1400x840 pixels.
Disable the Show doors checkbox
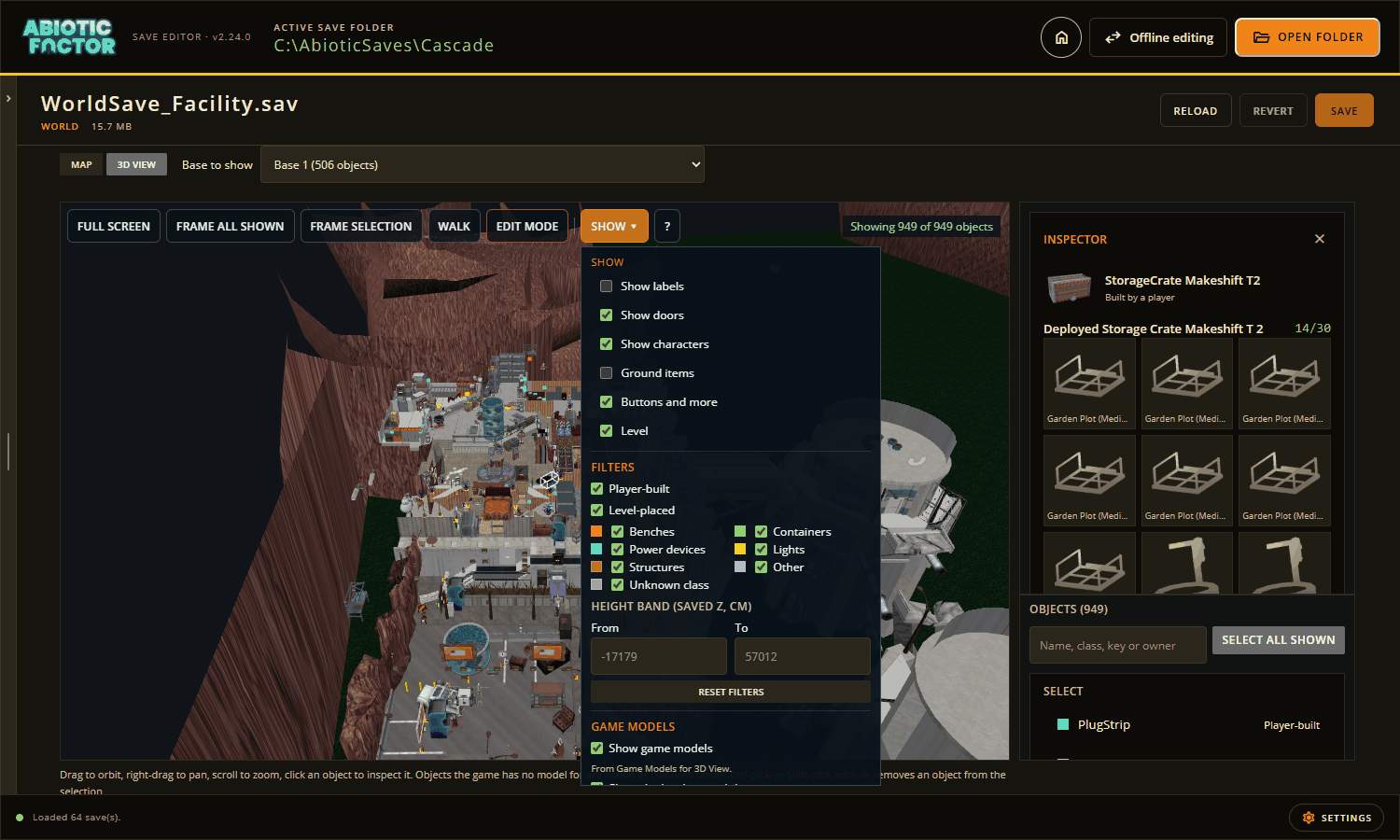[x=607, y=315]
